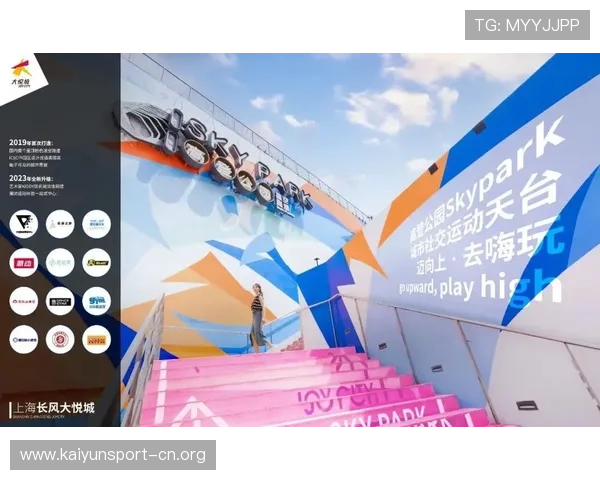Click the dark blue text brand logo circle

pos(24,340)
